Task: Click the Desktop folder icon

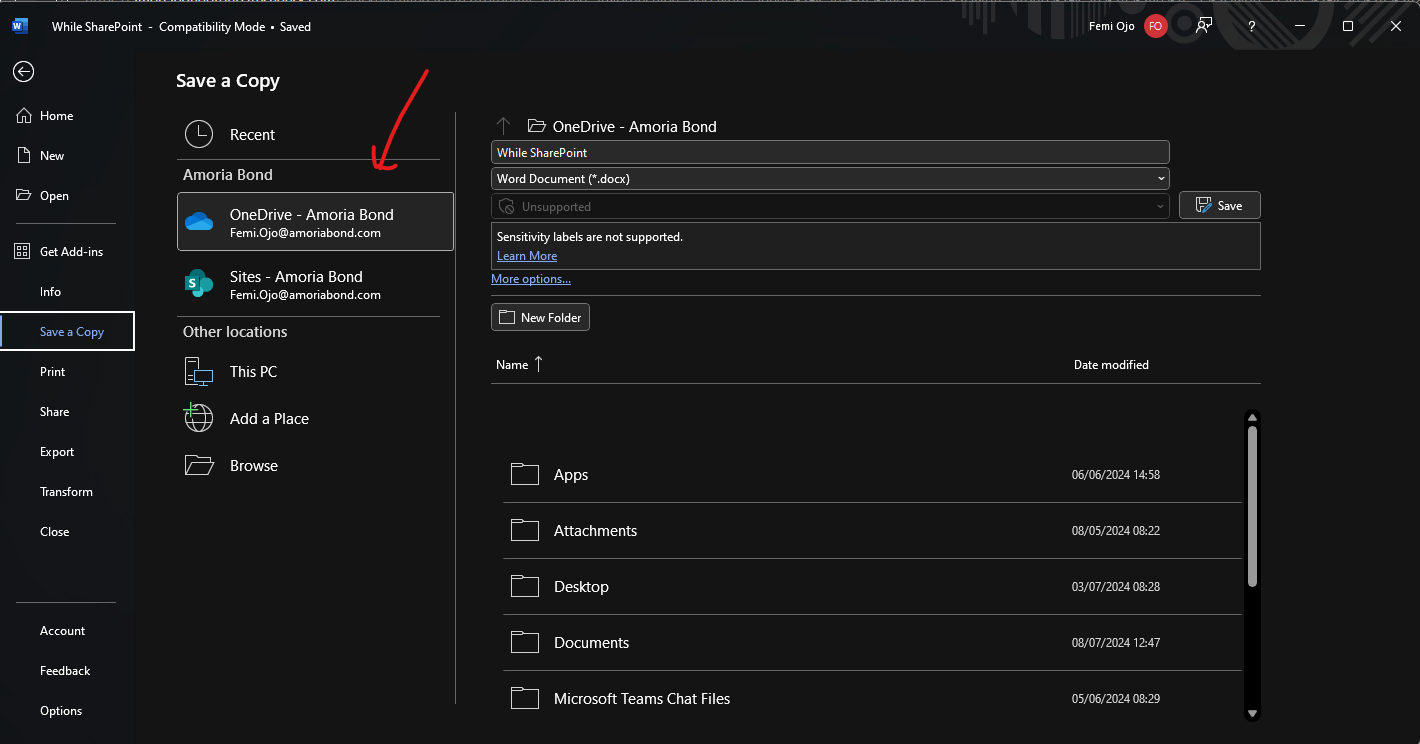Action: coord(525,586)
